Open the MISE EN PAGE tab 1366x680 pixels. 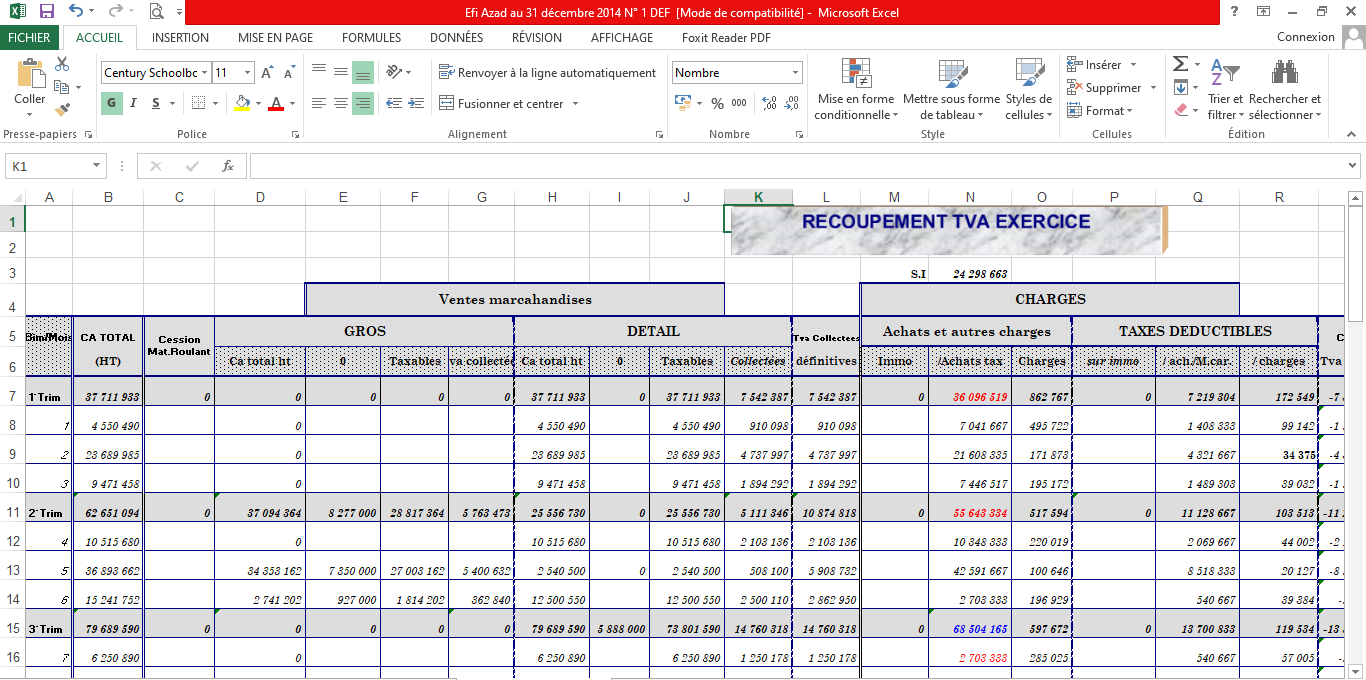coord(275,38)
